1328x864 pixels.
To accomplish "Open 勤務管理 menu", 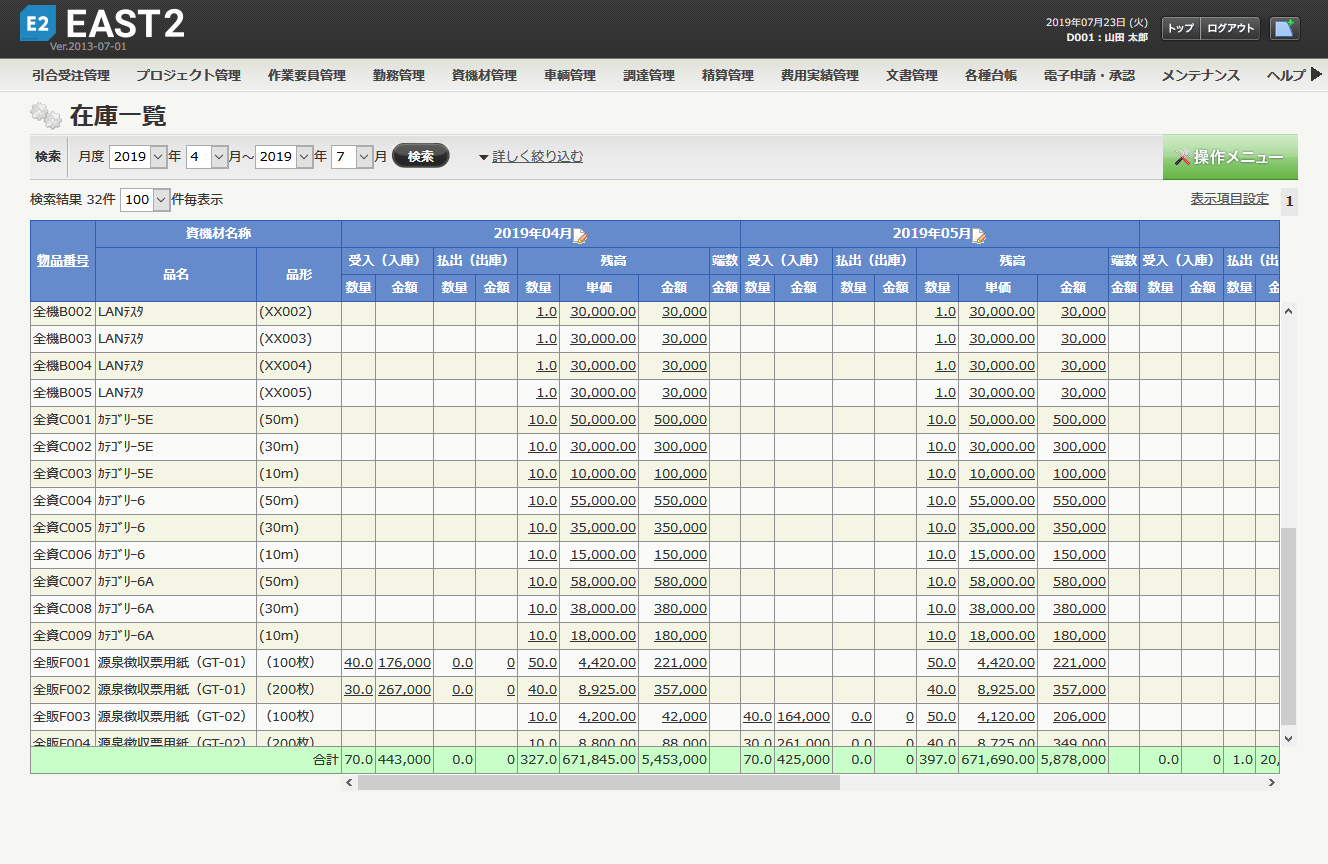I will 398,75.
